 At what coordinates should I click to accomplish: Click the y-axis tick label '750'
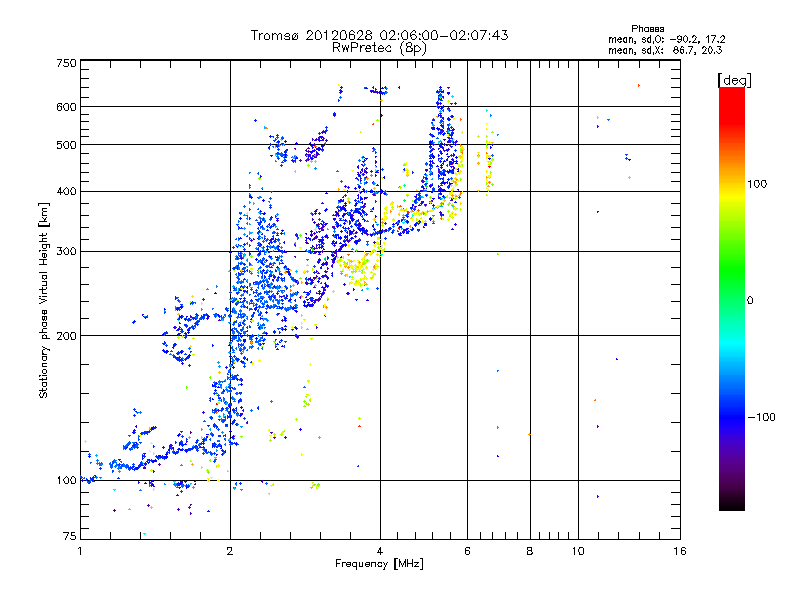click(x=66, y=63)
